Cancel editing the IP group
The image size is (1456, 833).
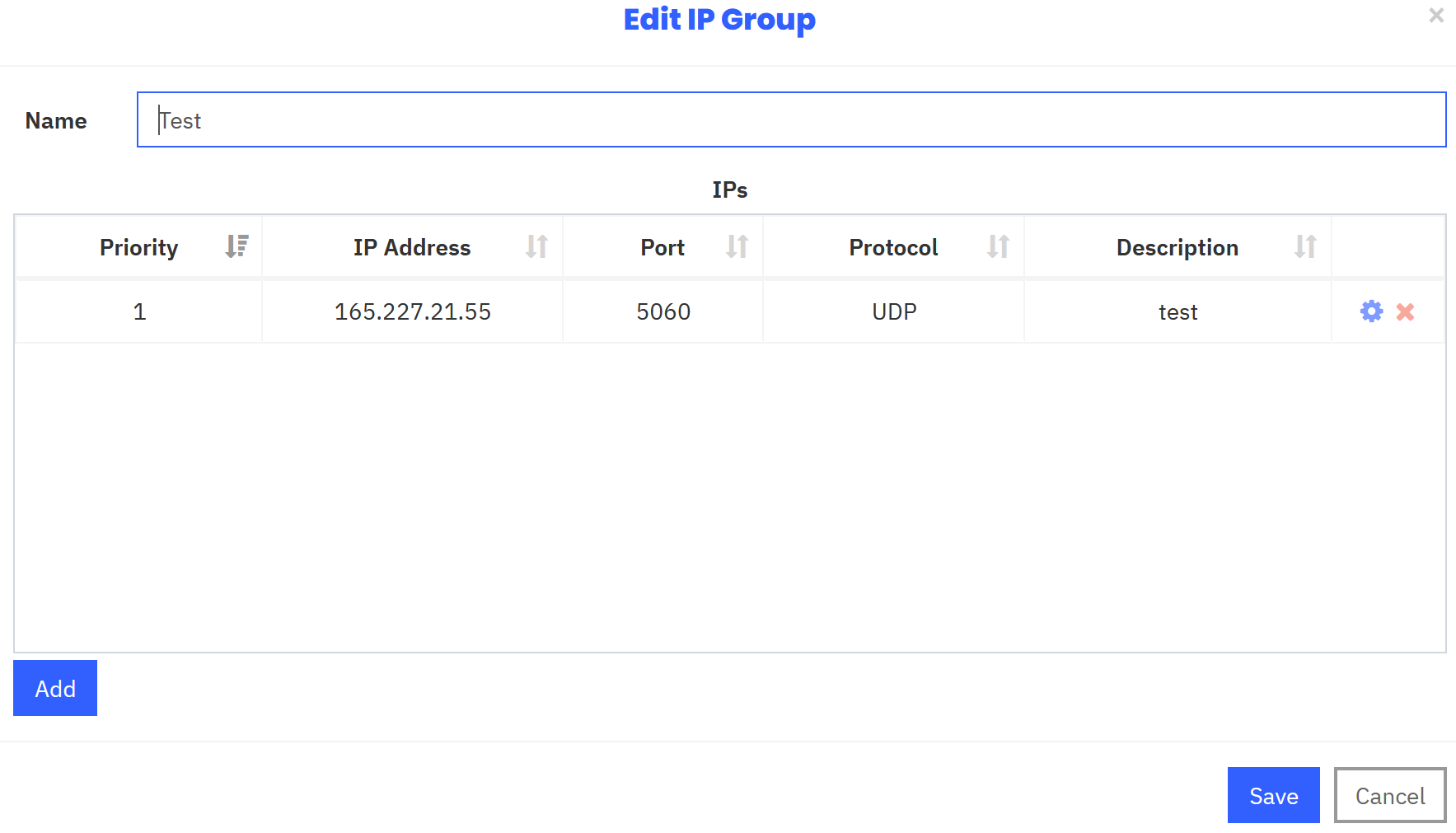pos(1390,795)
